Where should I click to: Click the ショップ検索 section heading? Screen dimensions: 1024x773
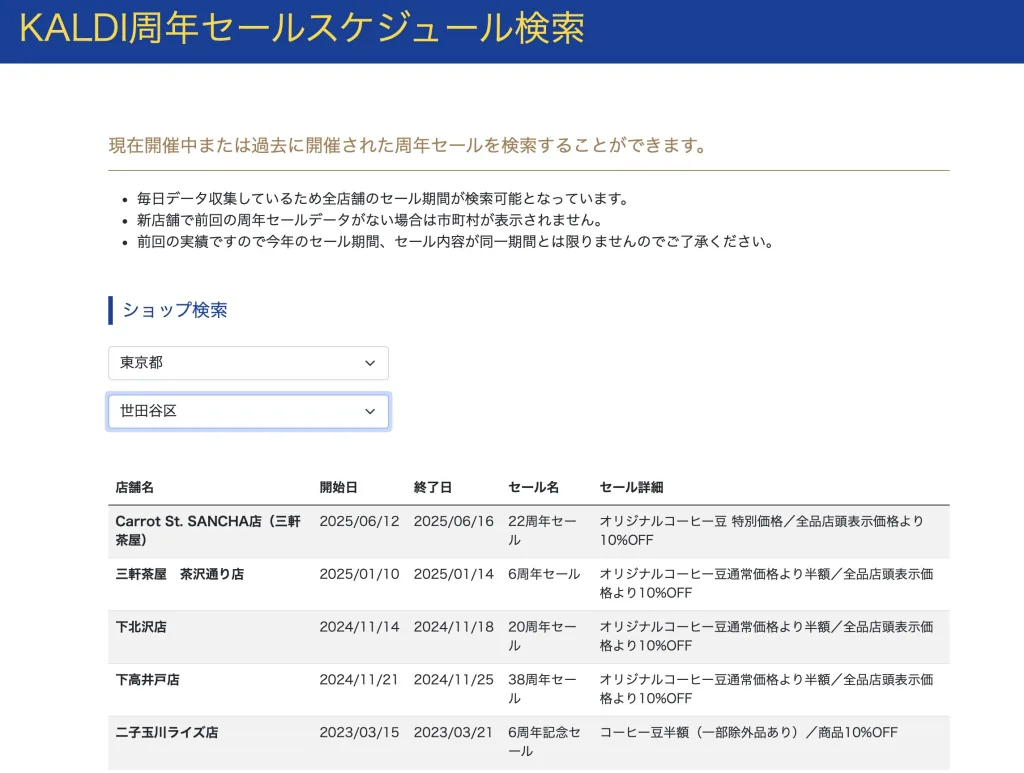pyautogui.click(x=176, y=310)
